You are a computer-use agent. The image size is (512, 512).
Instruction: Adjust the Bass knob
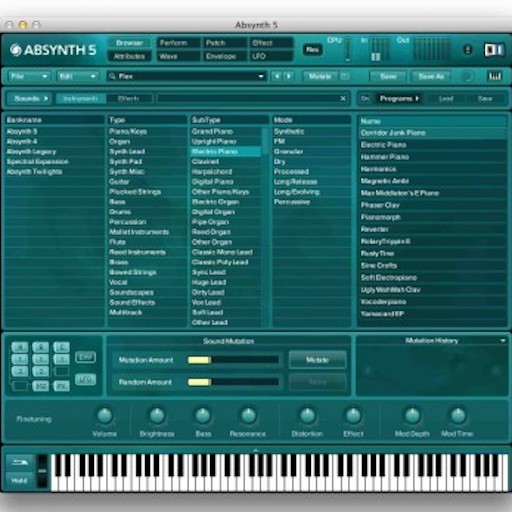[x=203, y=416]
